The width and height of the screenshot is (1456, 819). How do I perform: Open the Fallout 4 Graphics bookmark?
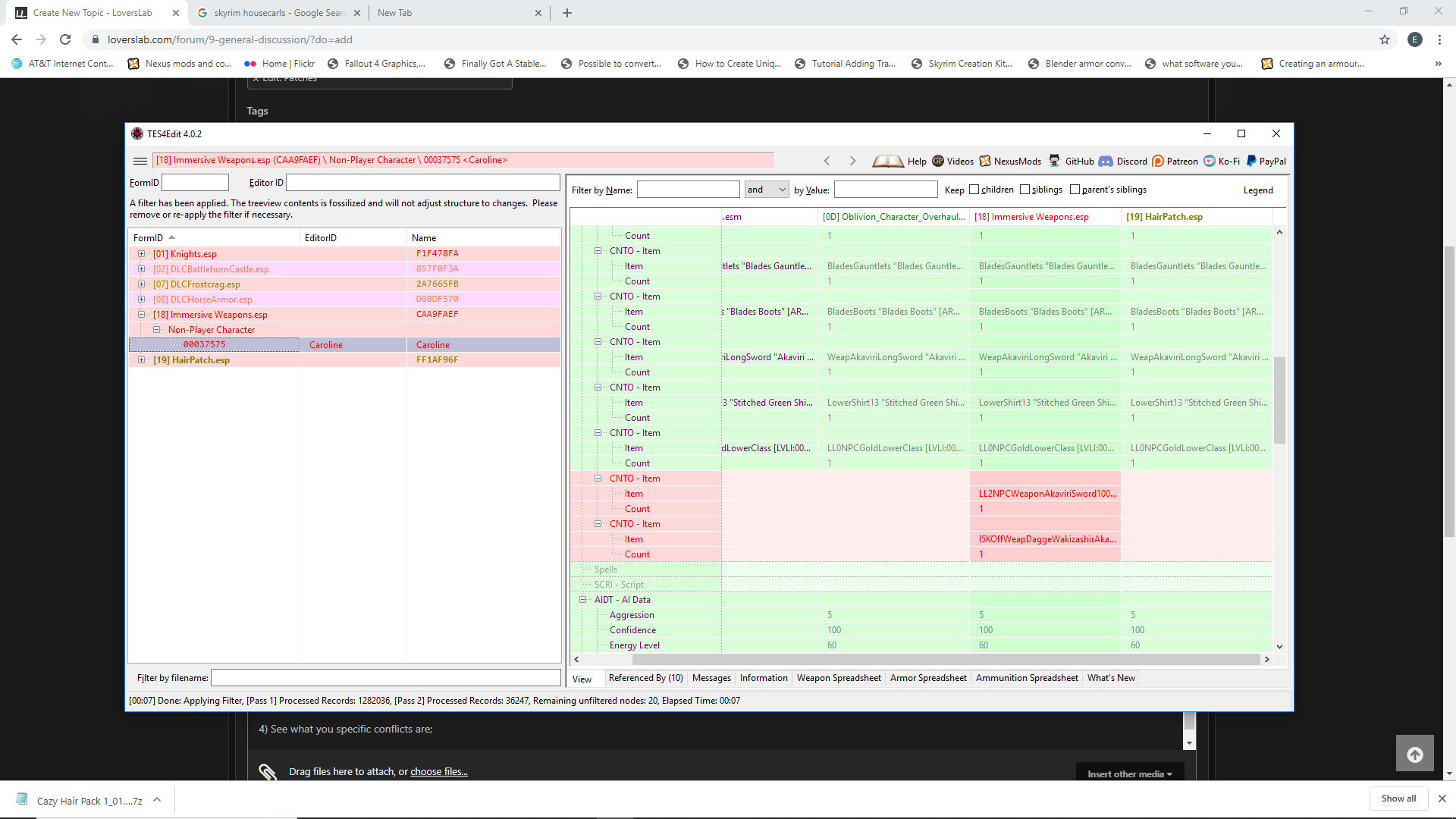[x=376, y=64]
